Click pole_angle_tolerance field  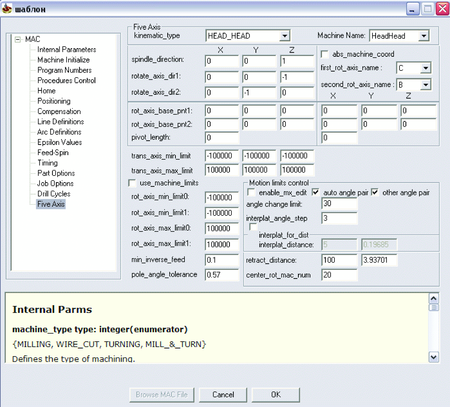pos(222,275)
